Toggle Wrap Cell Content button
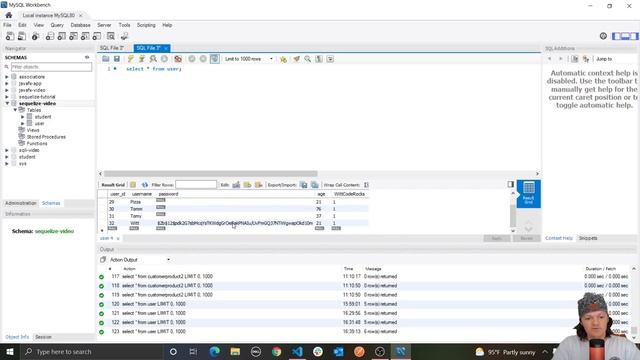 (x=366, y=185)
